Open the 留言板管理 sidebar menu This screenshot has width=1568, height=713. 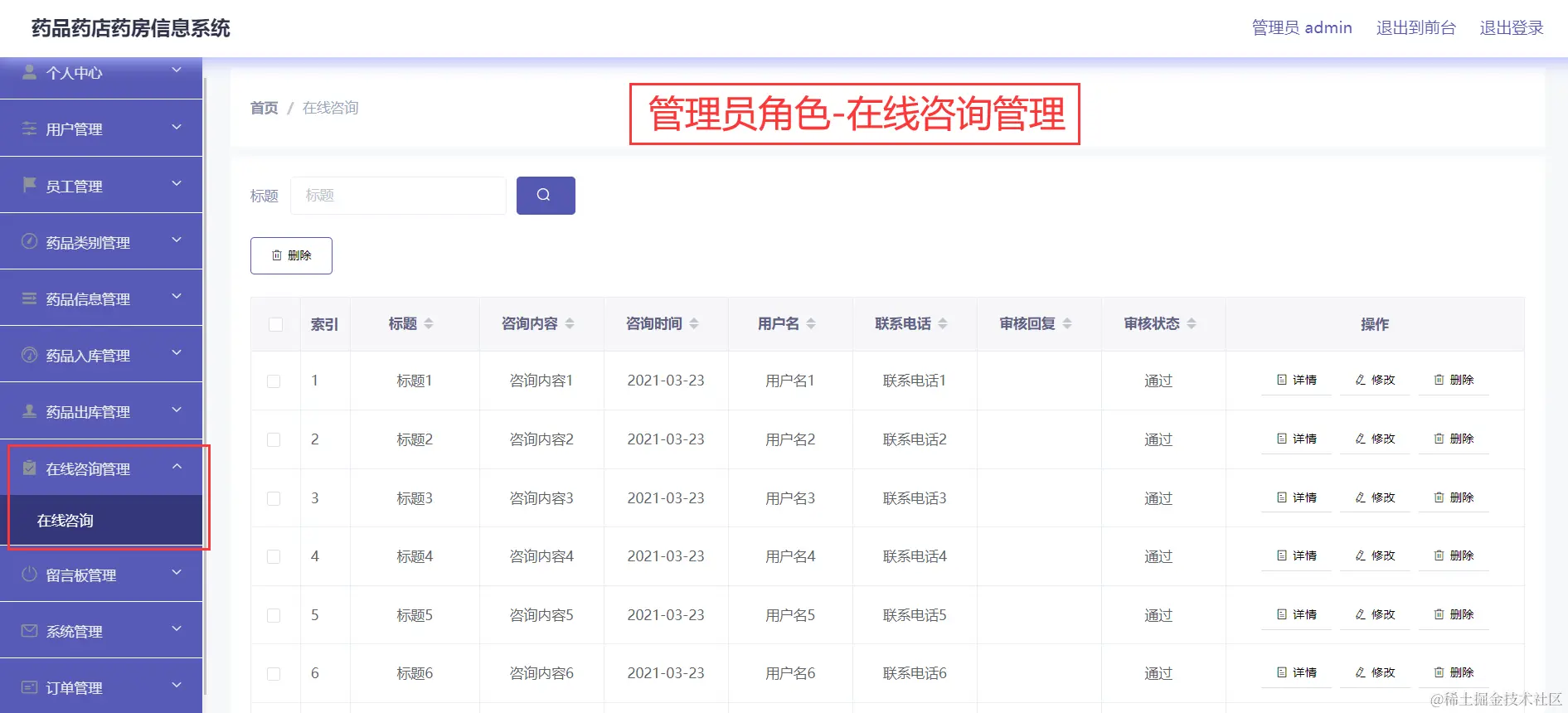tap(101, 575)
